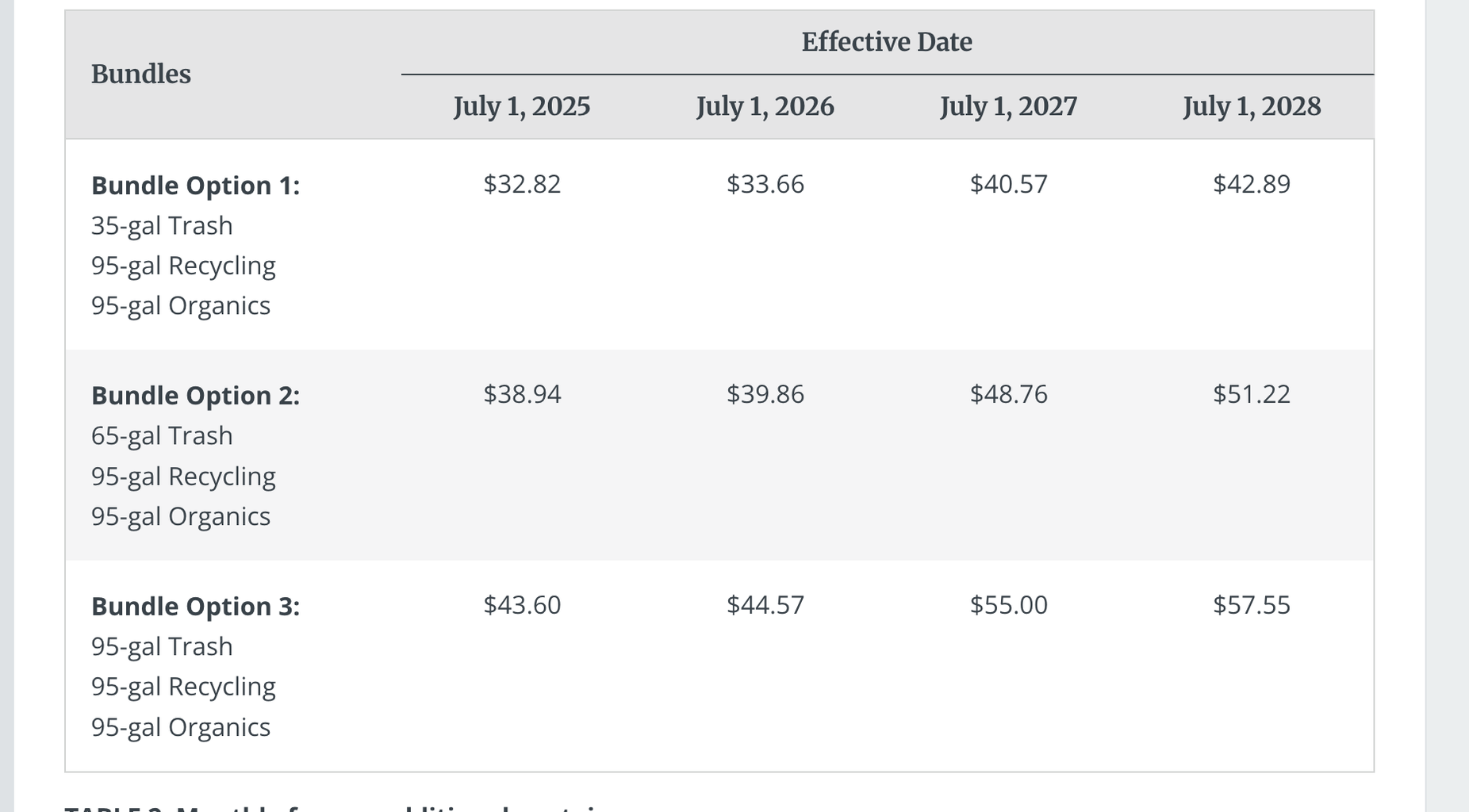
Task: Select the $42.89 rate value
Action: pos(1252,184)
